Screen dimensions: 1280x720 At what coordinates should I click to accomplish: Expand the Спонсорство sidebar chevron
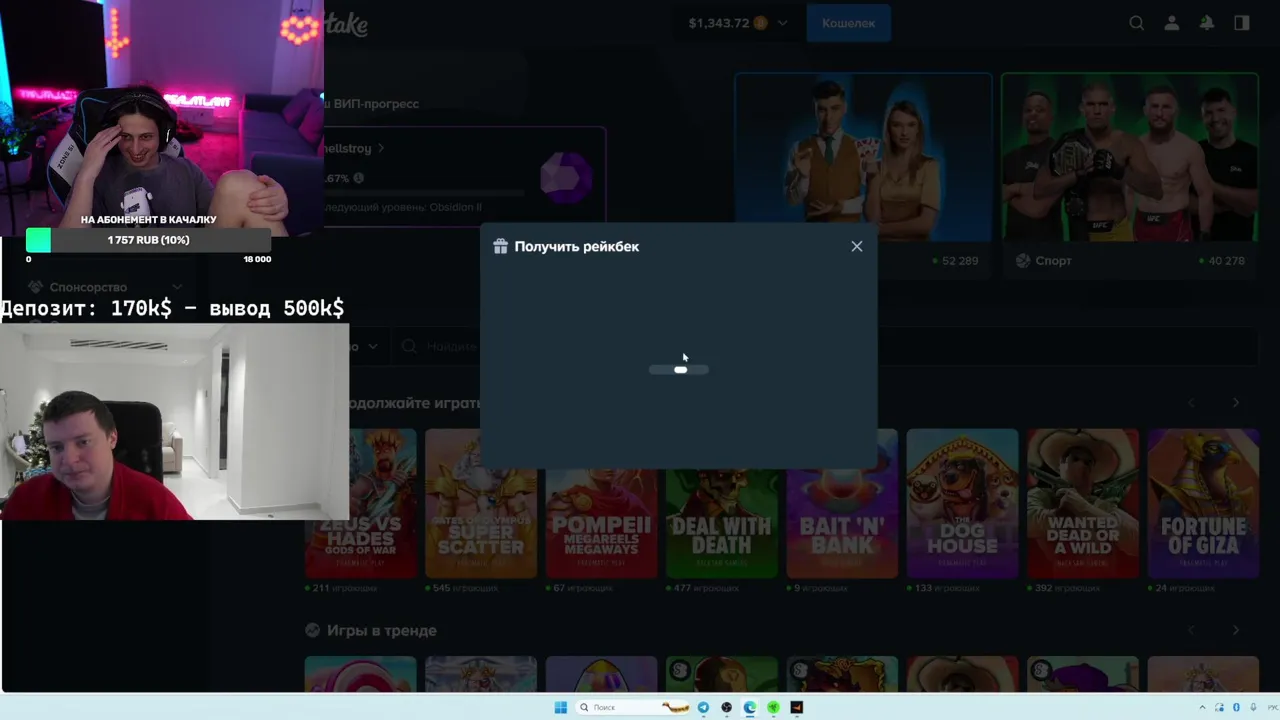[x=177, y=288]
